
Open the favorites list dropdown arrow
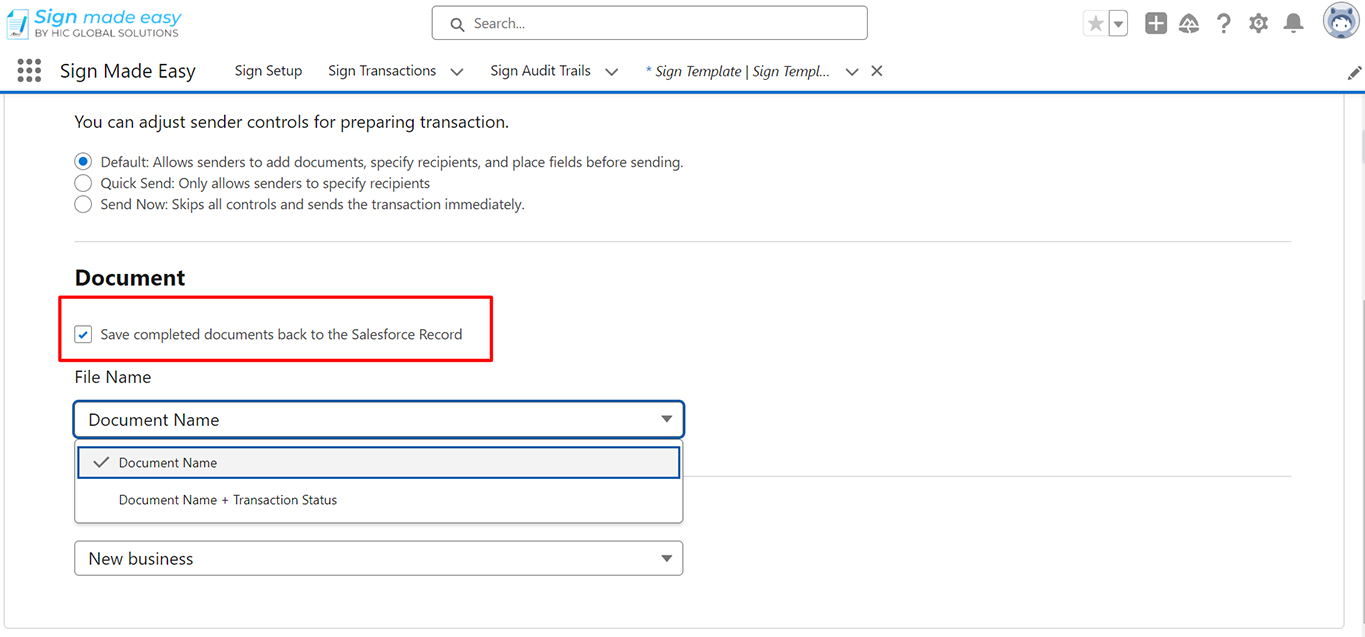1118,24
